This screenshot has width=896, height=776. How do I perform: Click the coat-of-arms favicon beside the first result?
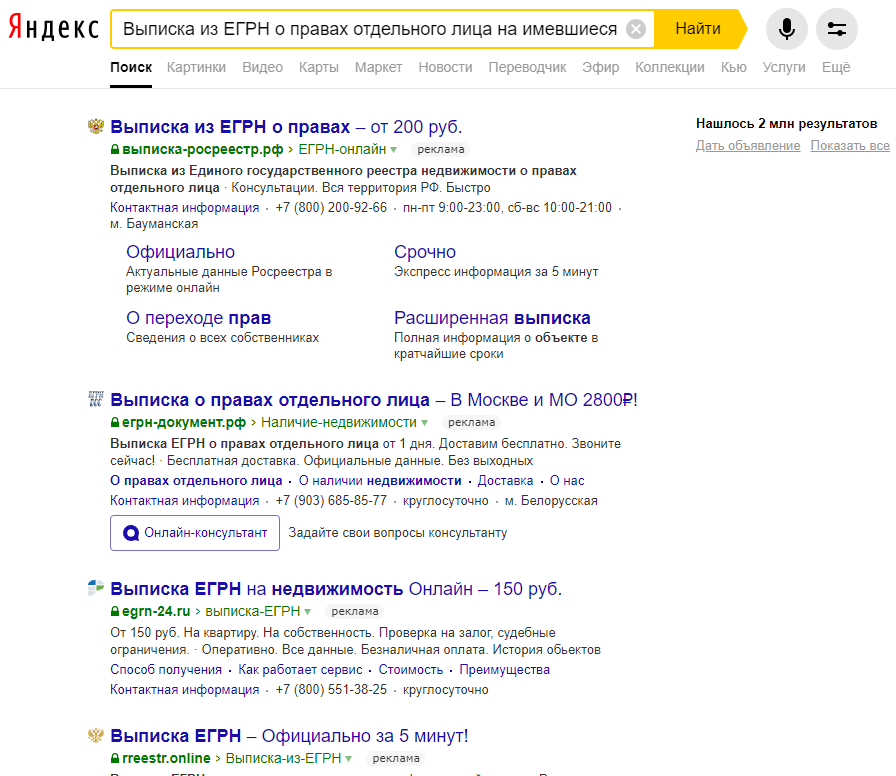[95, 127]
